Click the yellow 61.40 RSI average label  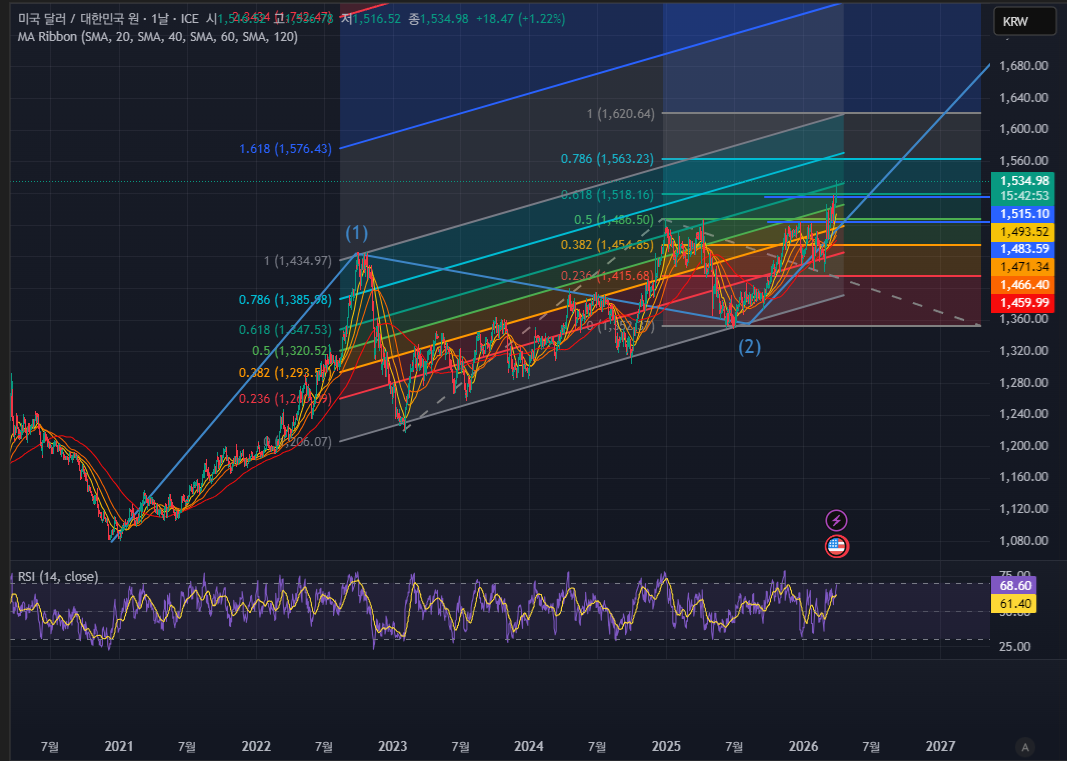tap(1014, 603)
